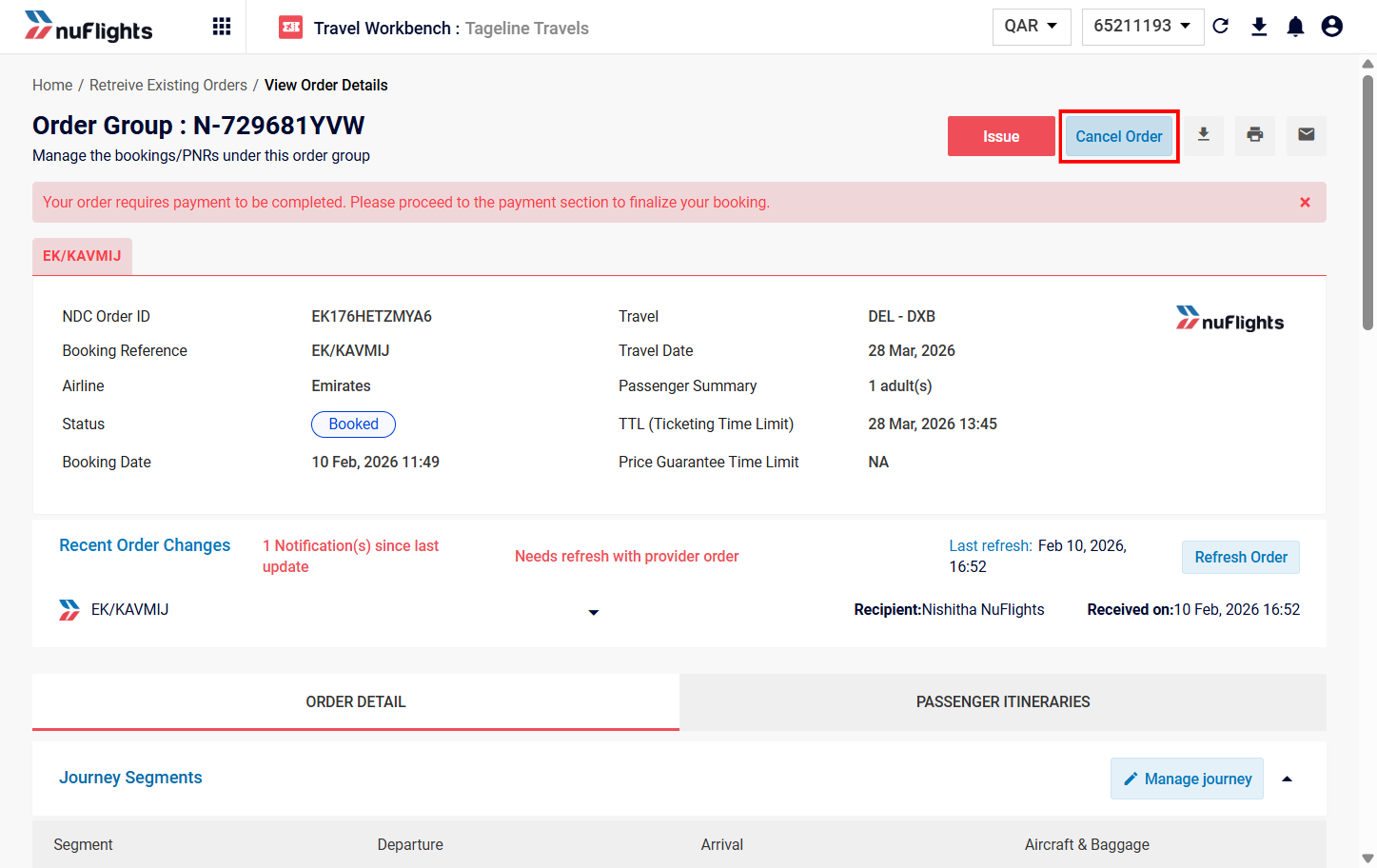Click the Travel Workbench red icon
Viewport: 1377px width, 868px height.
[290, 28]
